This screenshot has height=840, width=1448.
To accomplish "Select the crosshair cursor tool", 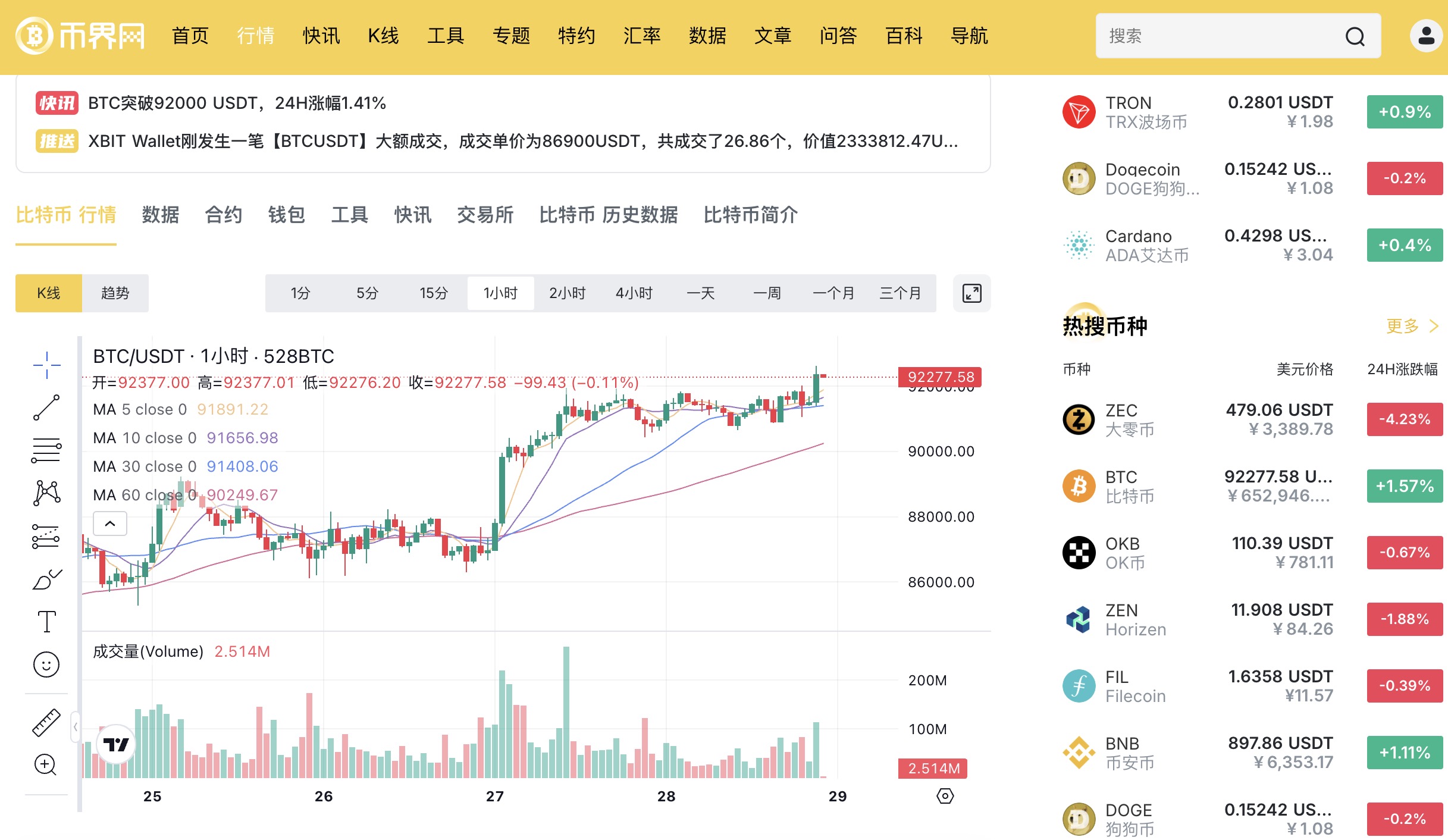I will 46,365.
